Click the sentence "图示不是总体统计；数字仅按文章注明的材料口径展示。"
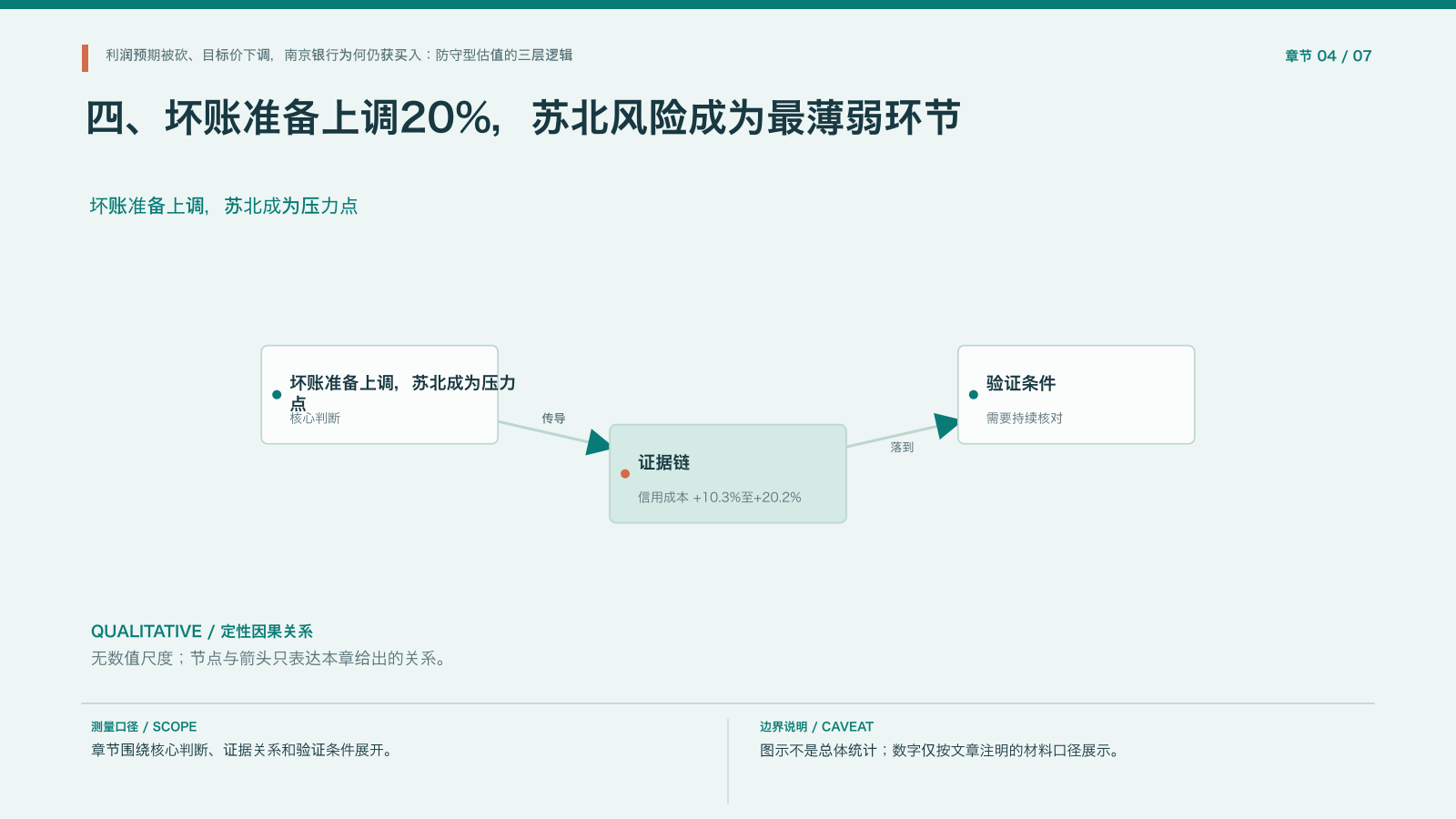This screenshot has width=1456, height=819. pos(941,750)
